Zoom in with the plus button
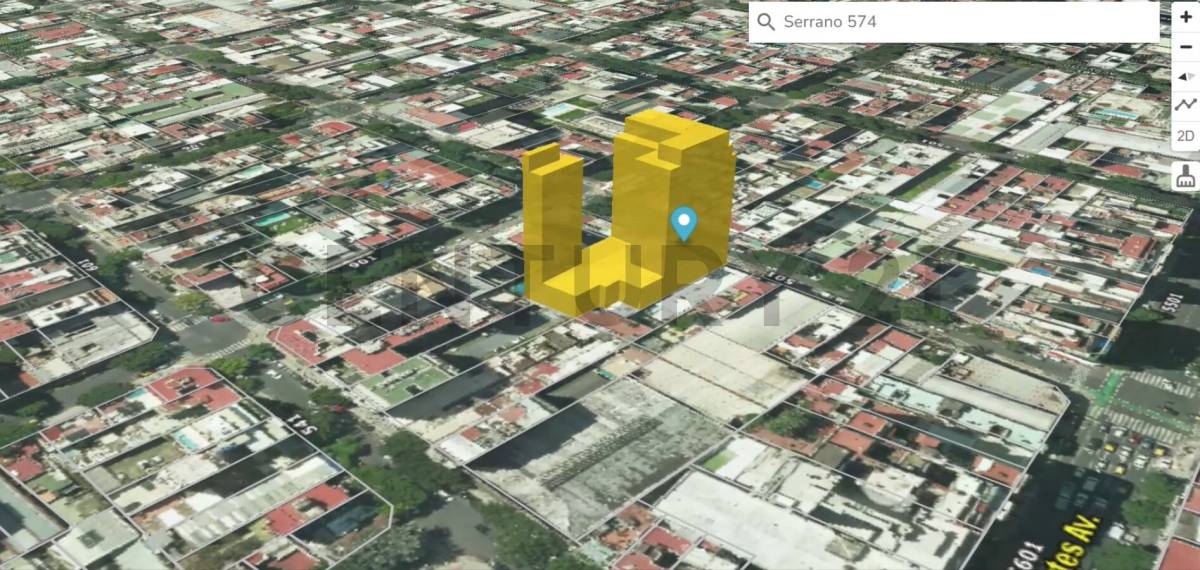This screenshot has width=1200, height=570. [x=1185, y=17]
